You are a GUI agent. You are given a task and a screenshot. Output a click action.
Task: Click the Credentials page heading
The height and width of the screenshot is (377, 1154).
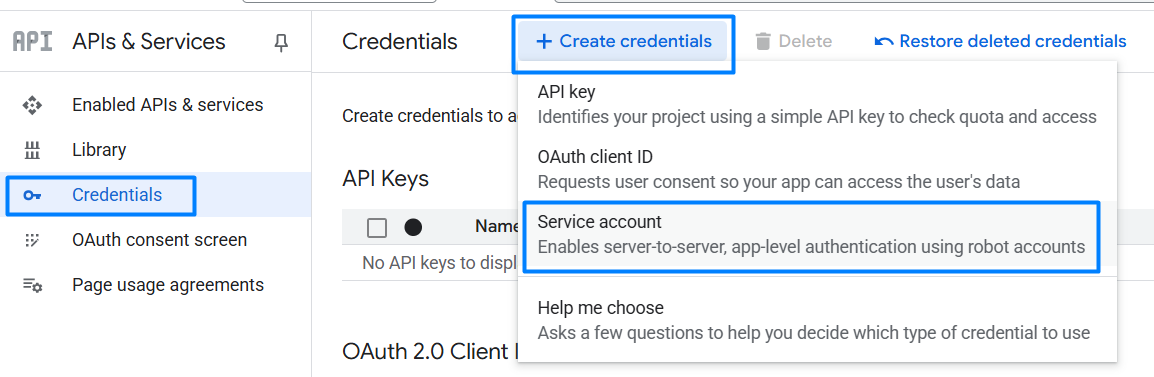(x=400, y=42)
